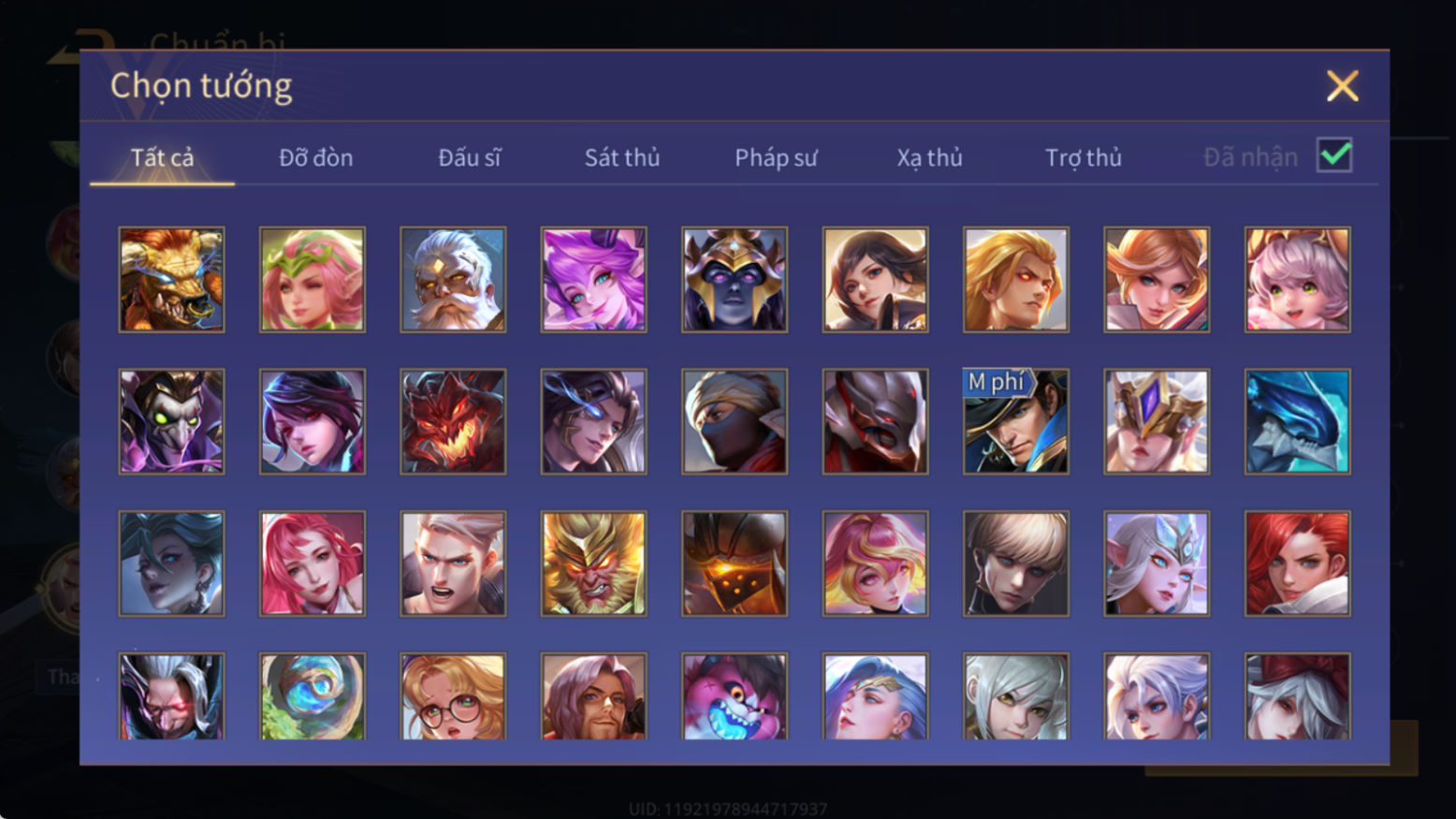Image resolution: width=1456 pixels, height=819 pixels.
Task: Select the purple-haired girl hero portrait
Action: (x=593, y=280)
